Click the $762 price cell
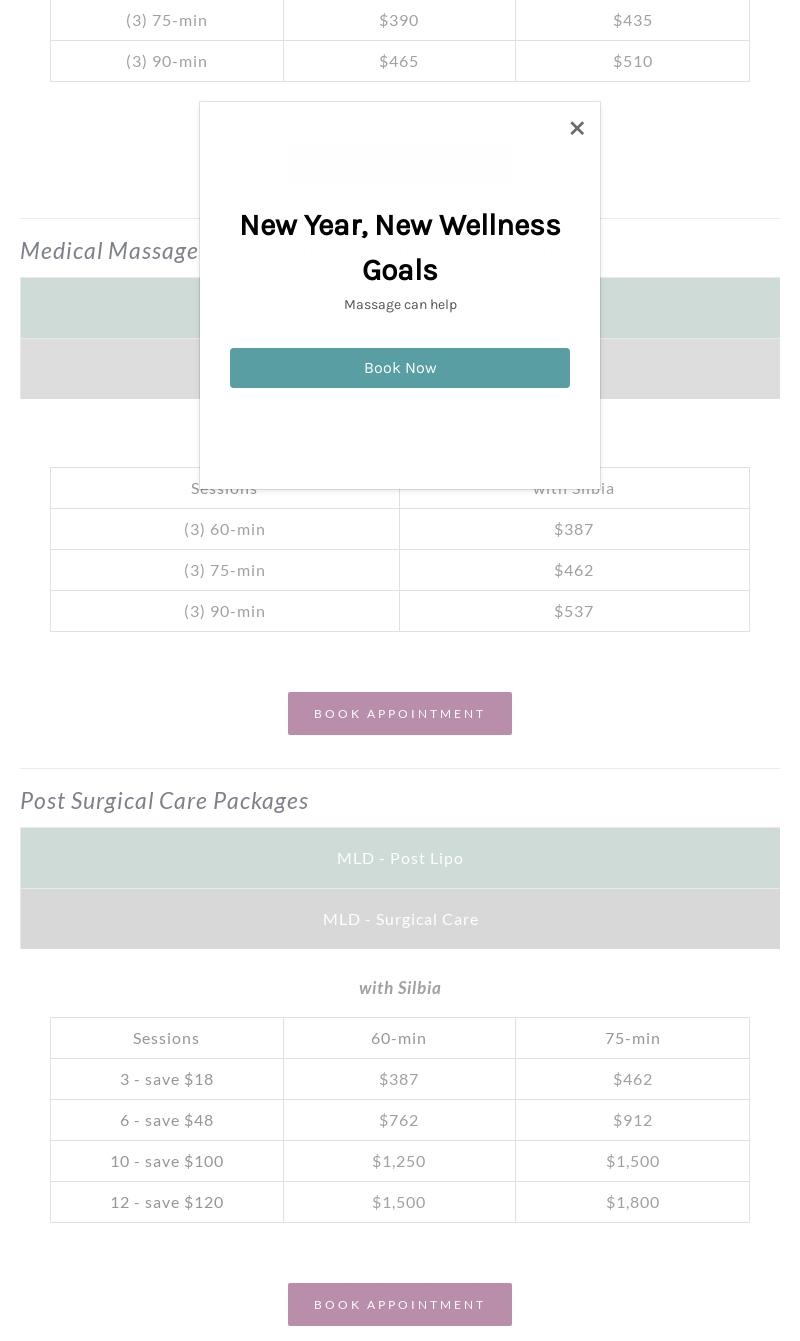This screenshot has width=800, height=1341. coord(399,1120)
